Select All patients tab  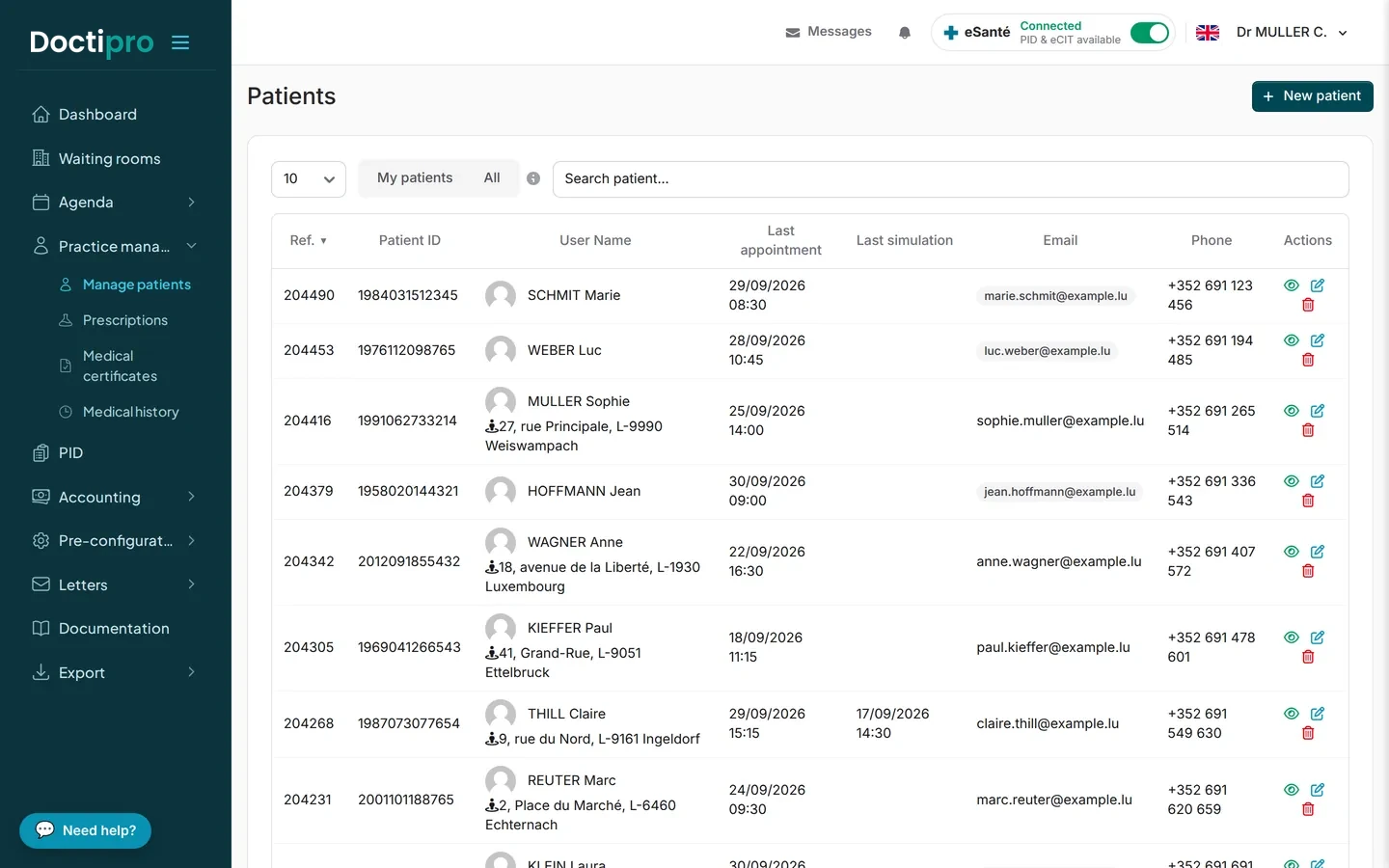click(492, 178)
